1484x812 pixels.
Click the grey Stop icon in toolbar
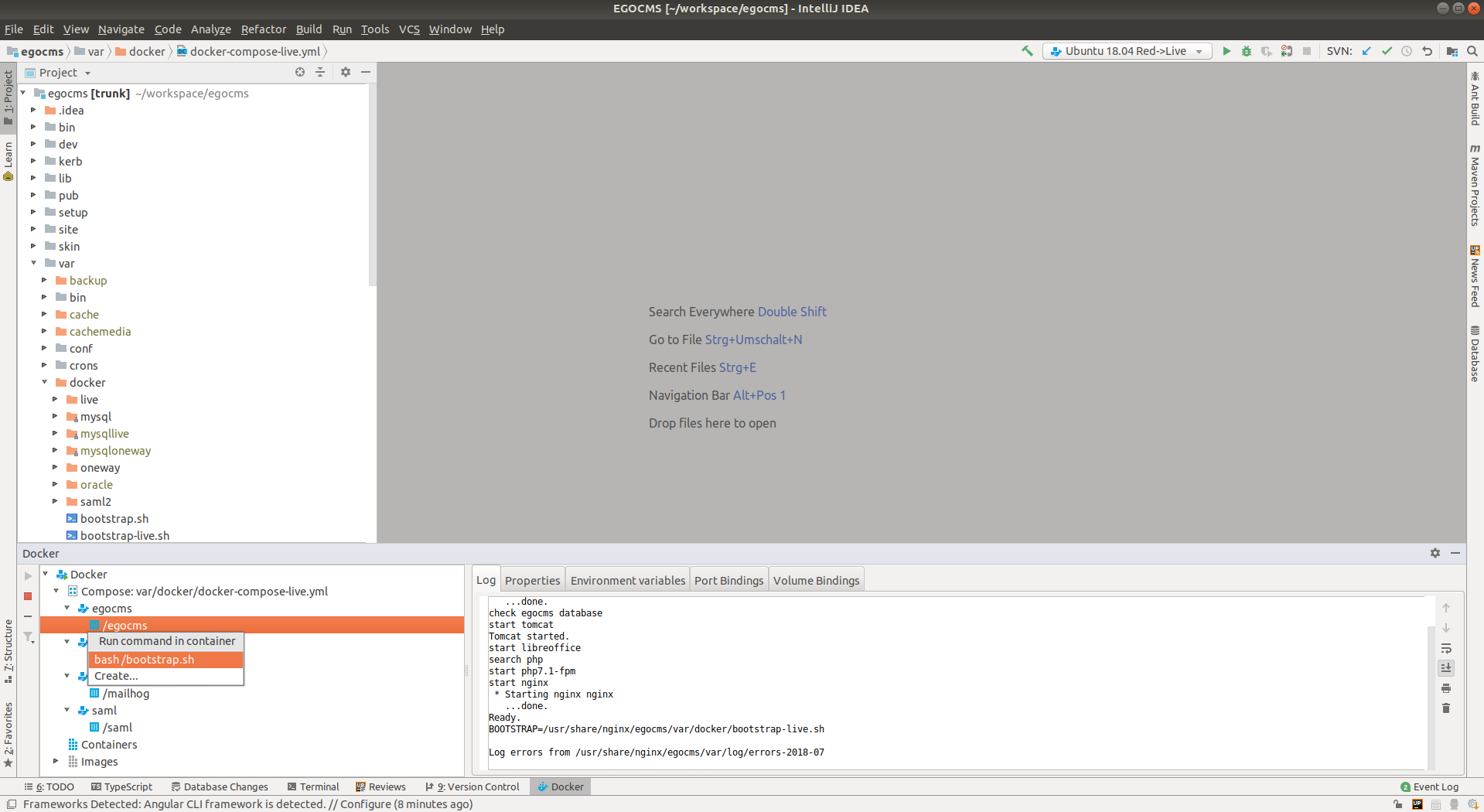coord(1307,51)
